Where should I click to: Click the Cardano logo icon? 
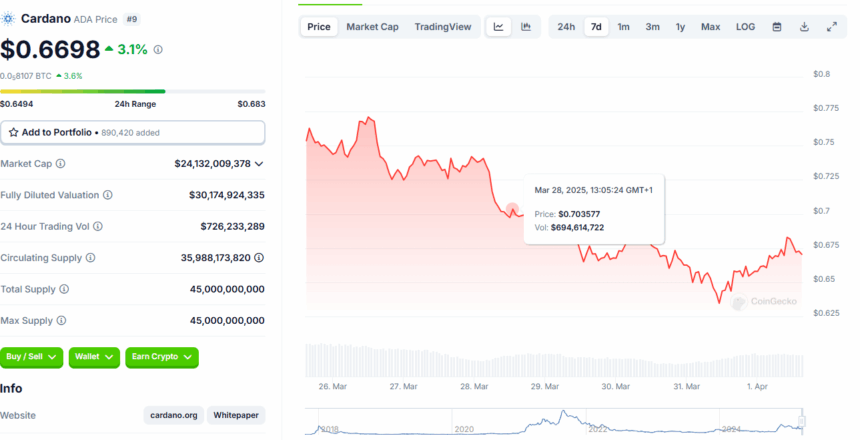click(7, 19)
